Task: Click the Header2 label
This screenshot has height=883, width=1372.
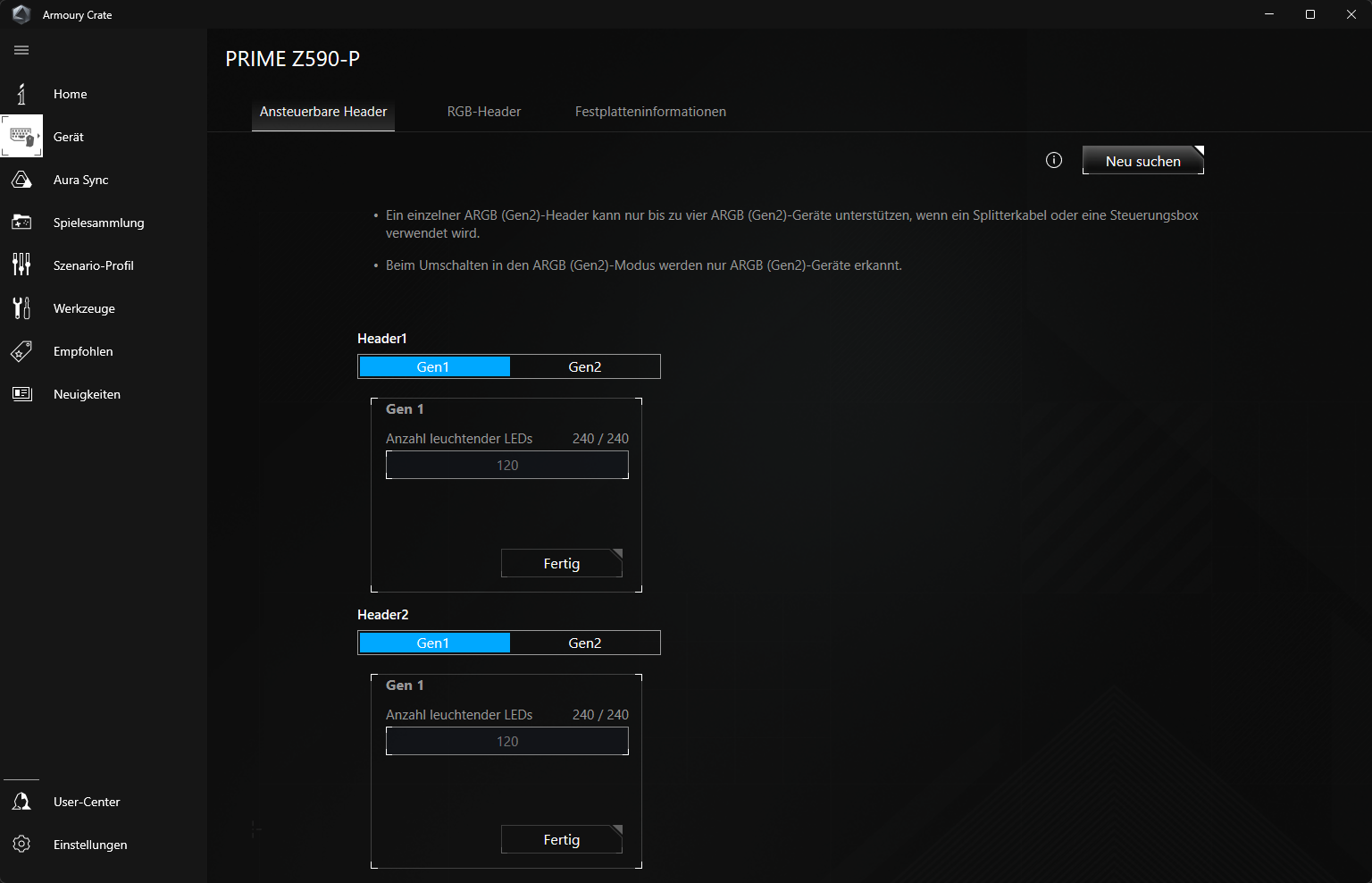Action: click(x=383, y=614)
